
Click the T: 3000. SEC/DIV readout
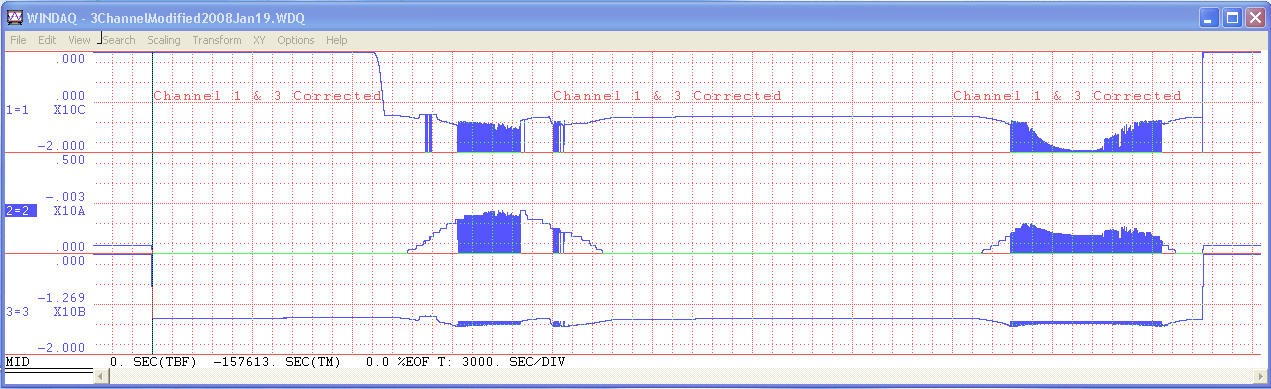(x=502, y=361)
